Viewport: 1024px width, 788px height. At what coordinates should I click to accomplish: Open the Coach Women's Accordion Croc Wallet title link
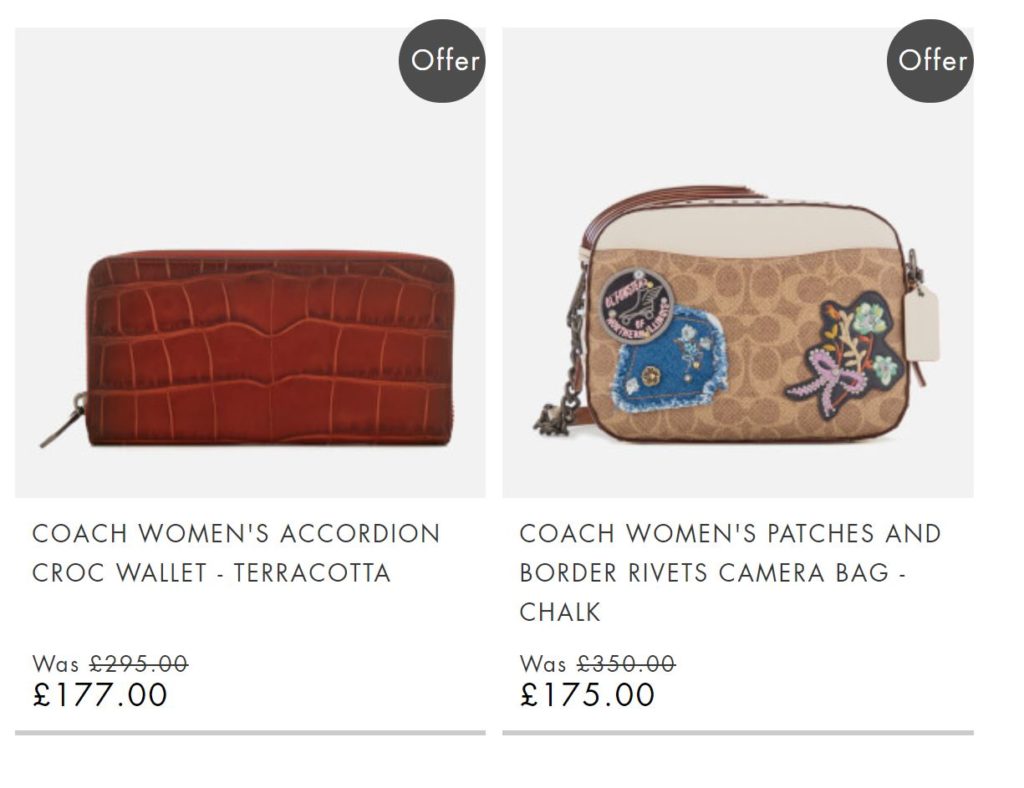point(236,553)
